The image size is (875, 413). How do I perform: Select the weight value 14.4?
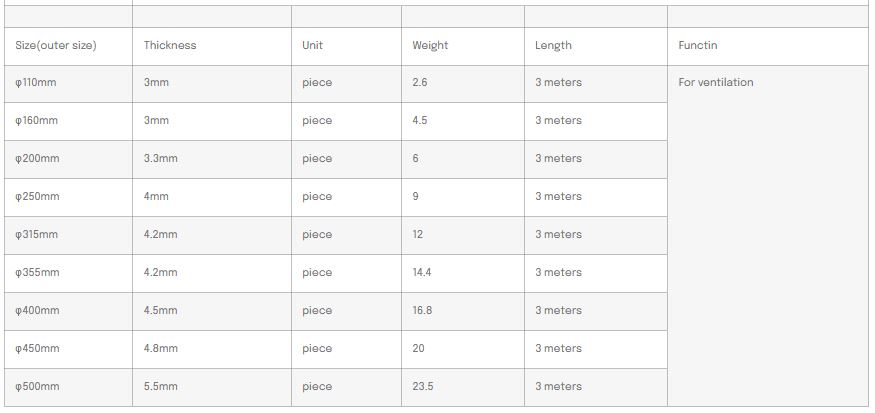pos(422,272)
